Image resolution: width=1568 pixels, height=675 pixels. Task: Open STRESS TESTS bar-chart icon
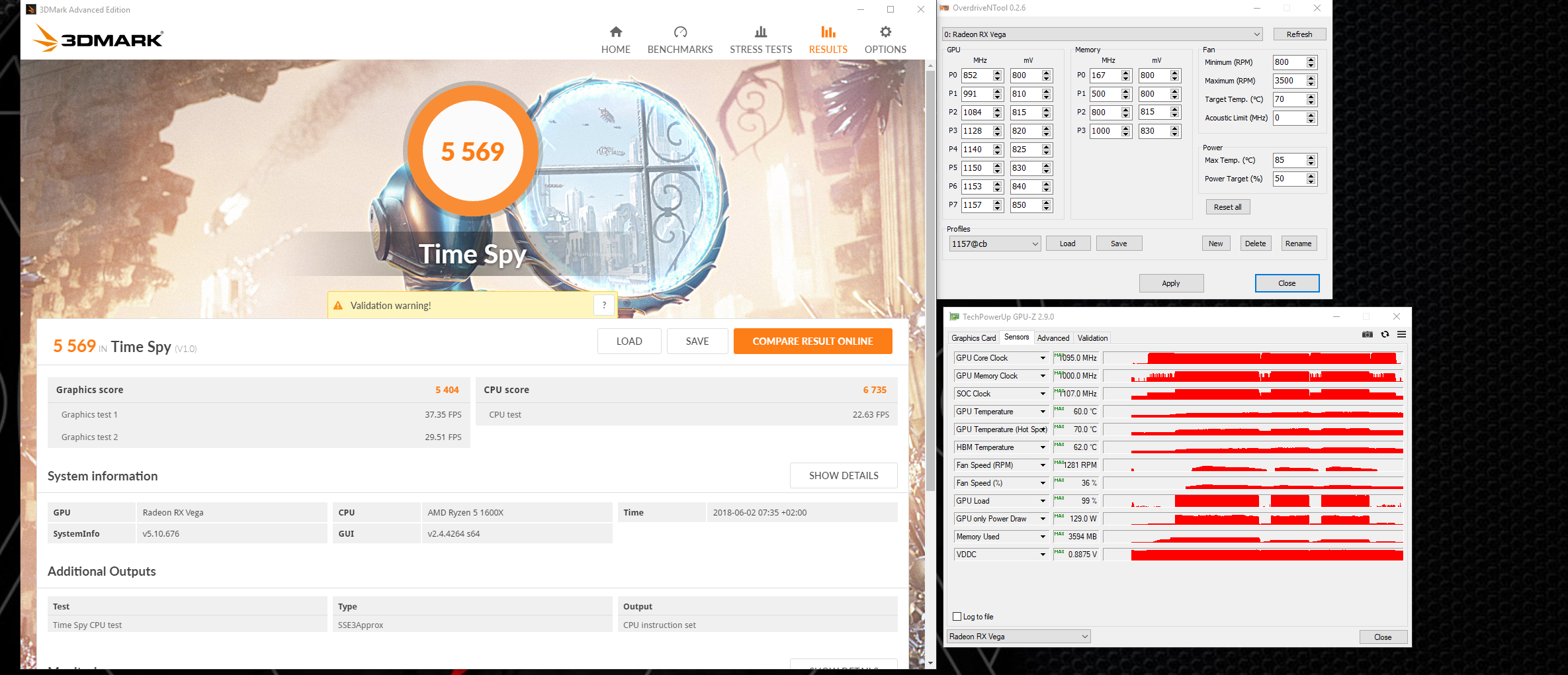[761, 32]
